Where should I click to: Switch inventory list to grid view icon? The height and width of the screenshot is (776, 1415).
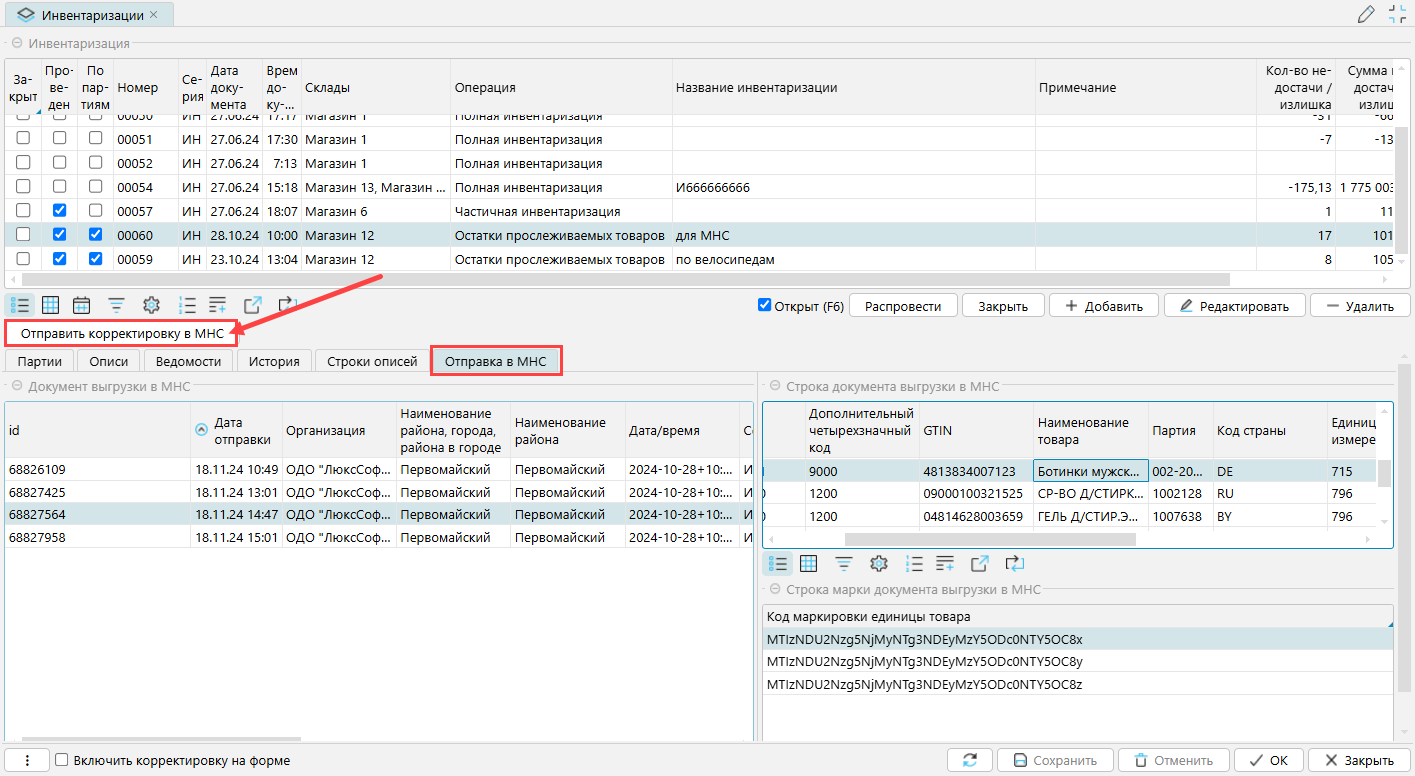point(51,305)
